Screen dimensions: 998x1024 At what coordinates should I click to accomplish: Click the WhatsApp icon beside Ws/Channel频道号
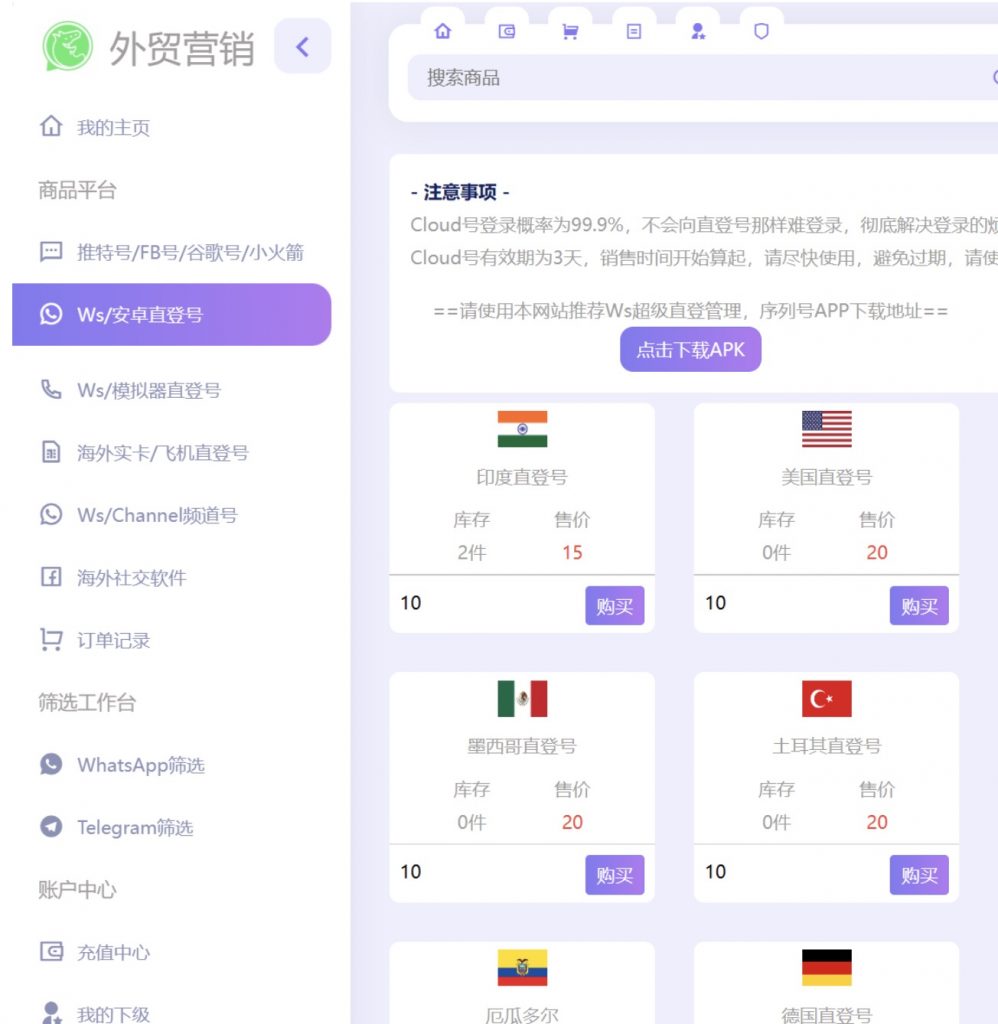tap(51, 515)
